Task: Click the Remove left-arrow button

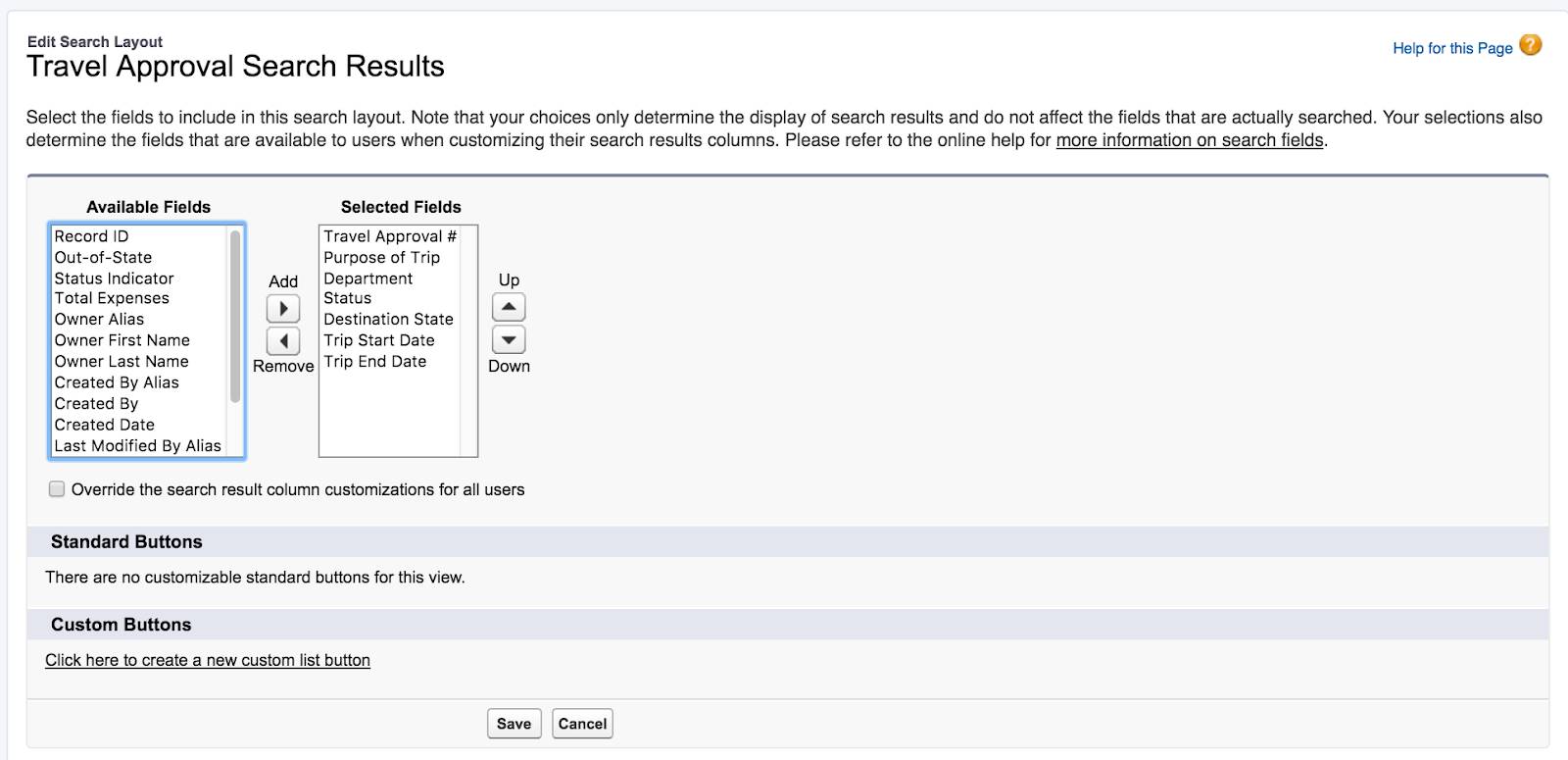Action: pos(283,341)
